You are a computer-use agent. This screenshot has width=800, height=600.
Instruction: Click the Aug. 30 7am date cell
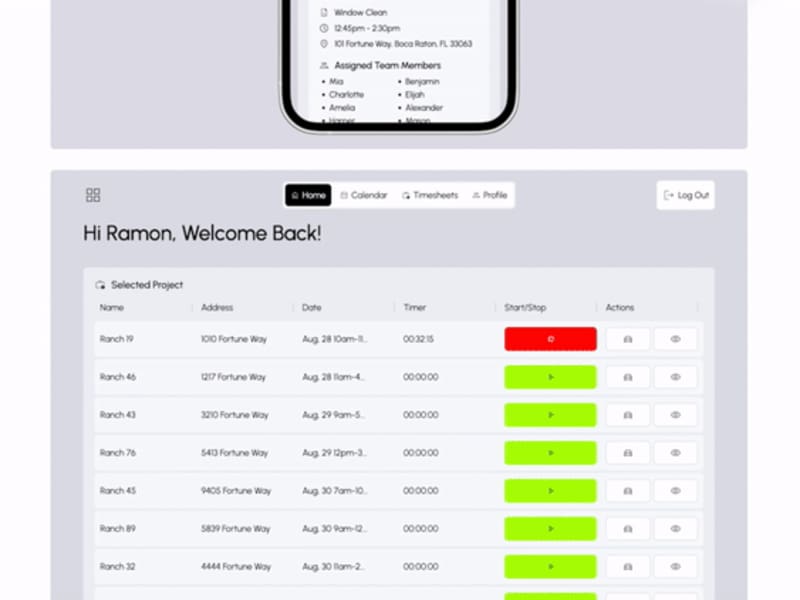click(x=335, y=491)
